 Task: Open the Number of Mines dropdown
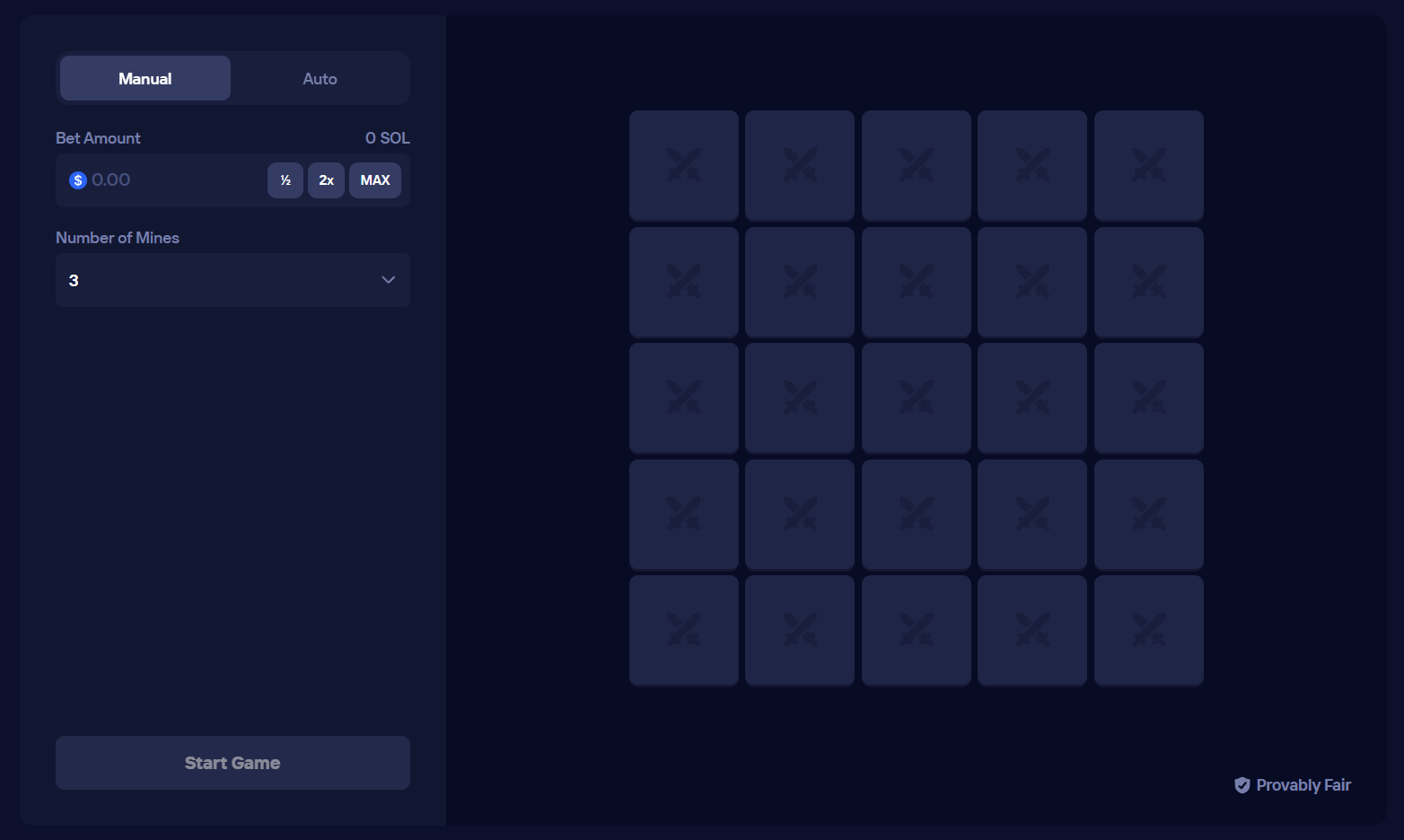[x=233, y=280]
